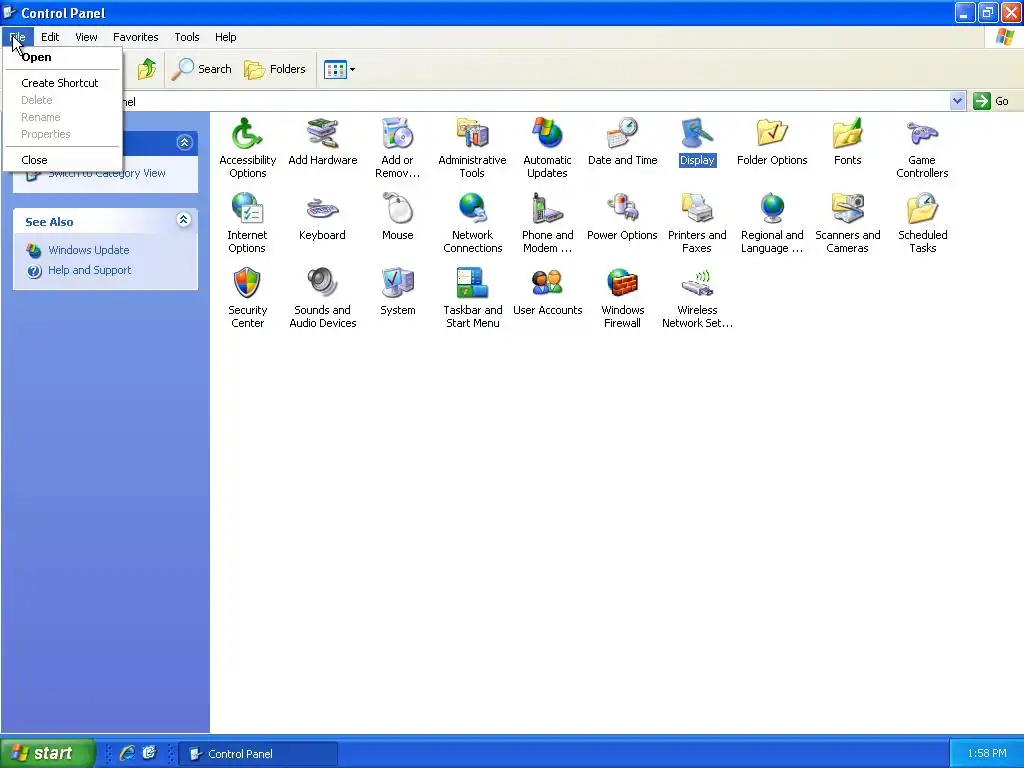Open the Tools menu

point(187,37)
